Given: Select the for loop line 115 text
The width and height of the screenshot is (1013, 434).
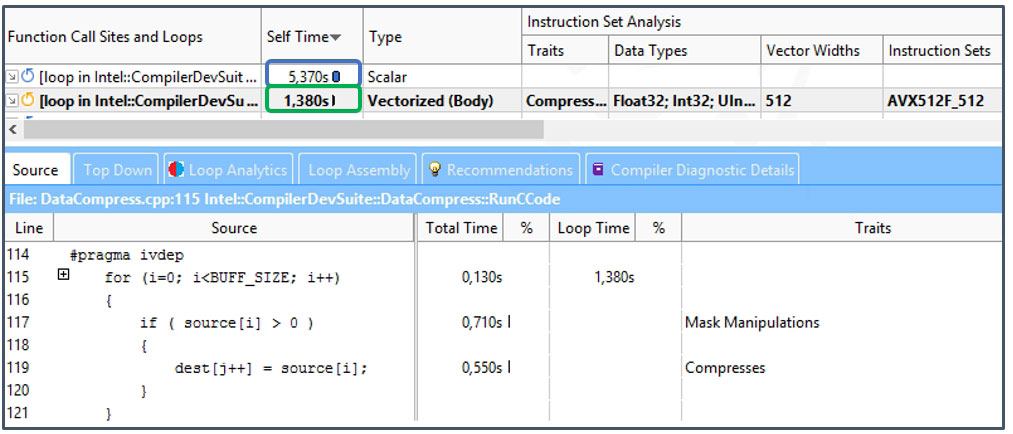Looking at the screenshot, I should (x=222, y=278).
